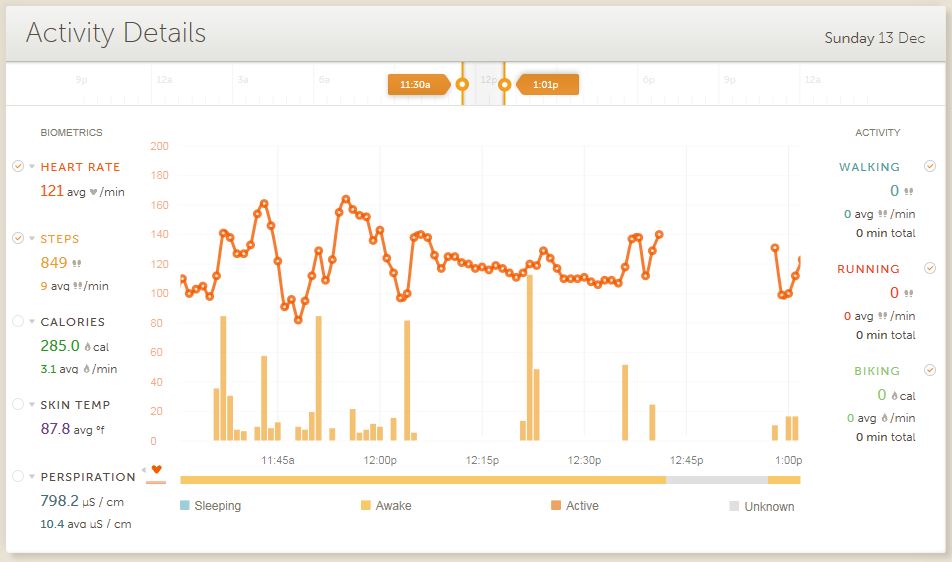Click the start range circle marker
952x562 pixels.
tap(462, 84)
